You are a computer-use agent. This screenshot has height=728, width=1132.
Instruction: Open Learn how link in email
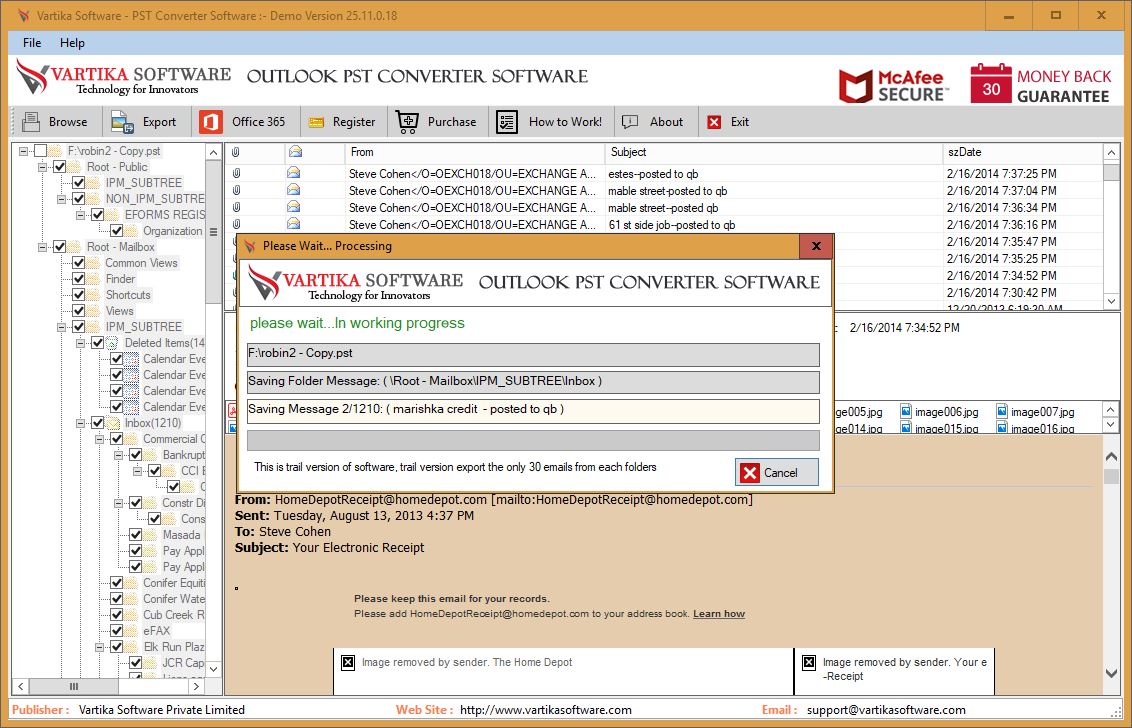click(718, 614)
